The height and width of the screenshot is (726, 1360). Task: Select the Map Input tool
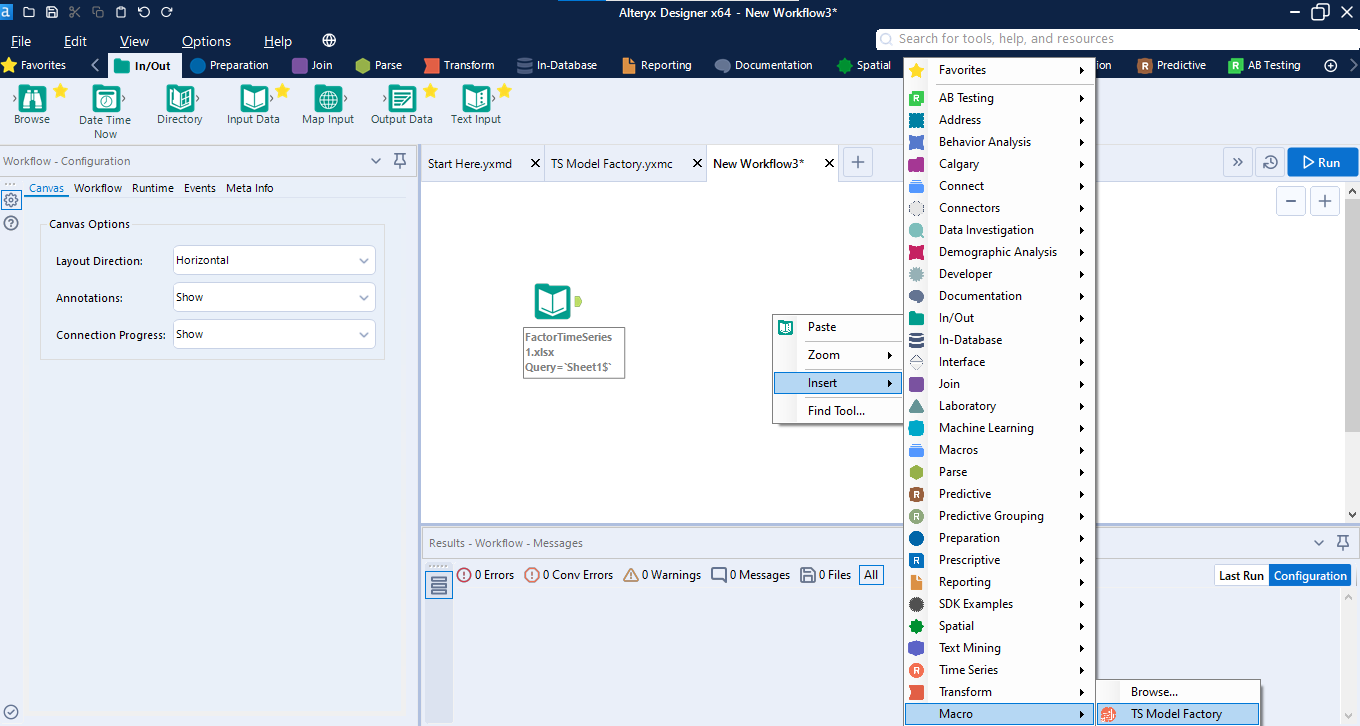tap(327, 101)
